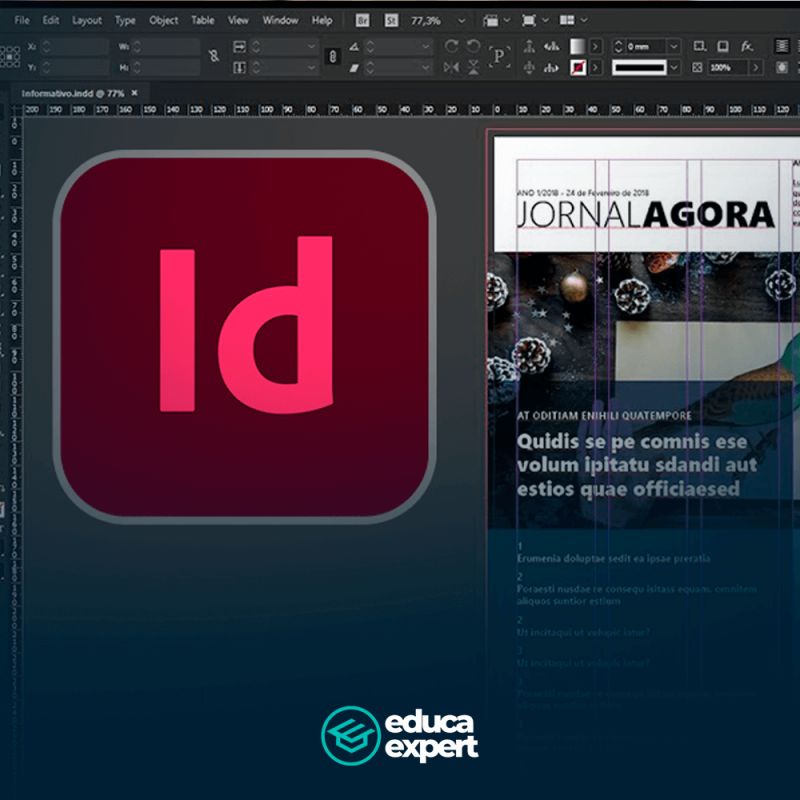This screenshot has width=800, height=800.
Task: Open the zoom level 77,3% dropdown
Action: (460, 20)
